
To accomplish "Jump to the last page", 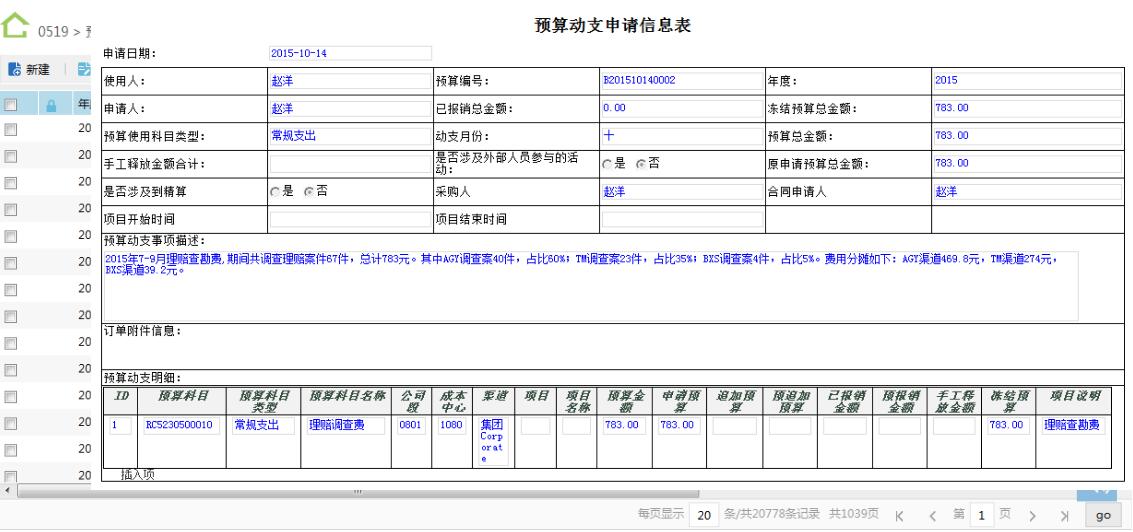I will (x=1064, y=516).
